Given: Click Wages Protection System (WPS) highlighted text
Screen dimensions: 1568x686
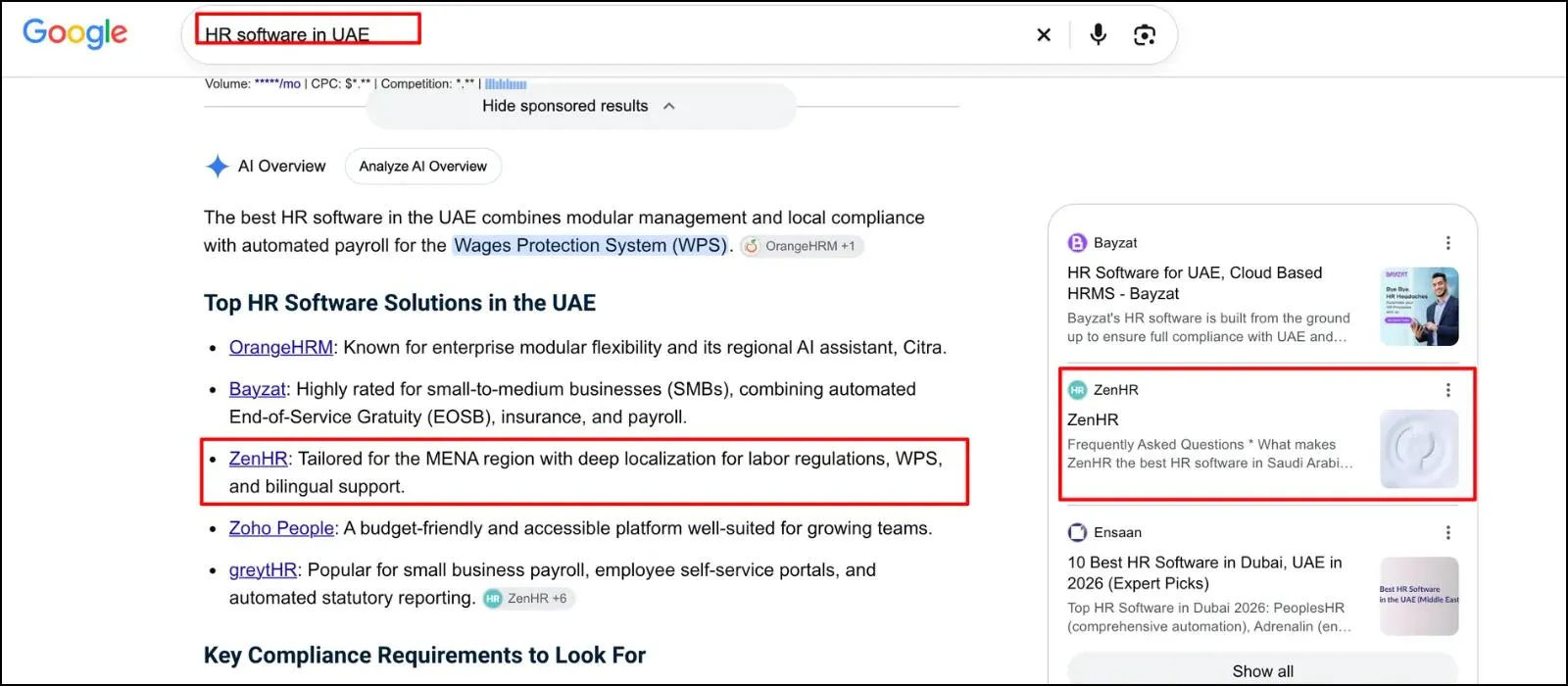Looking at the screenshot, I should click(x=591, y=246).
